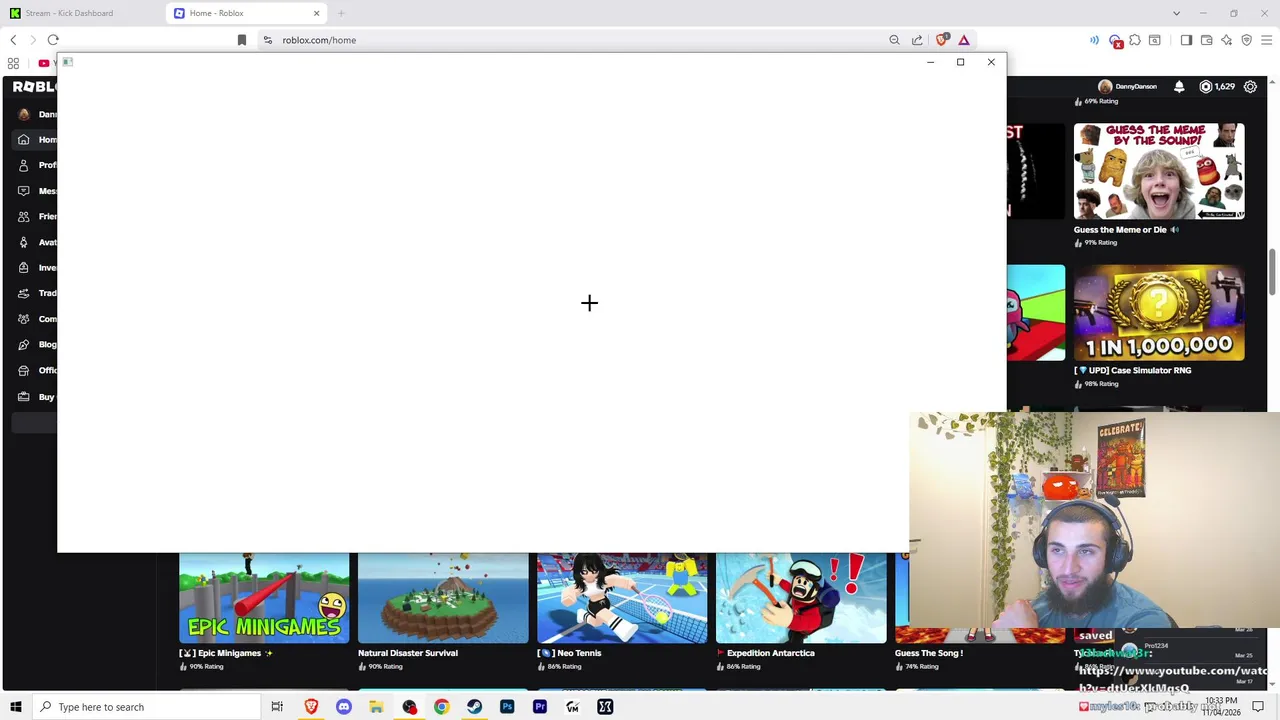
Task: Open Photoshop from the taskbar
Action: (x=507, y=707)
